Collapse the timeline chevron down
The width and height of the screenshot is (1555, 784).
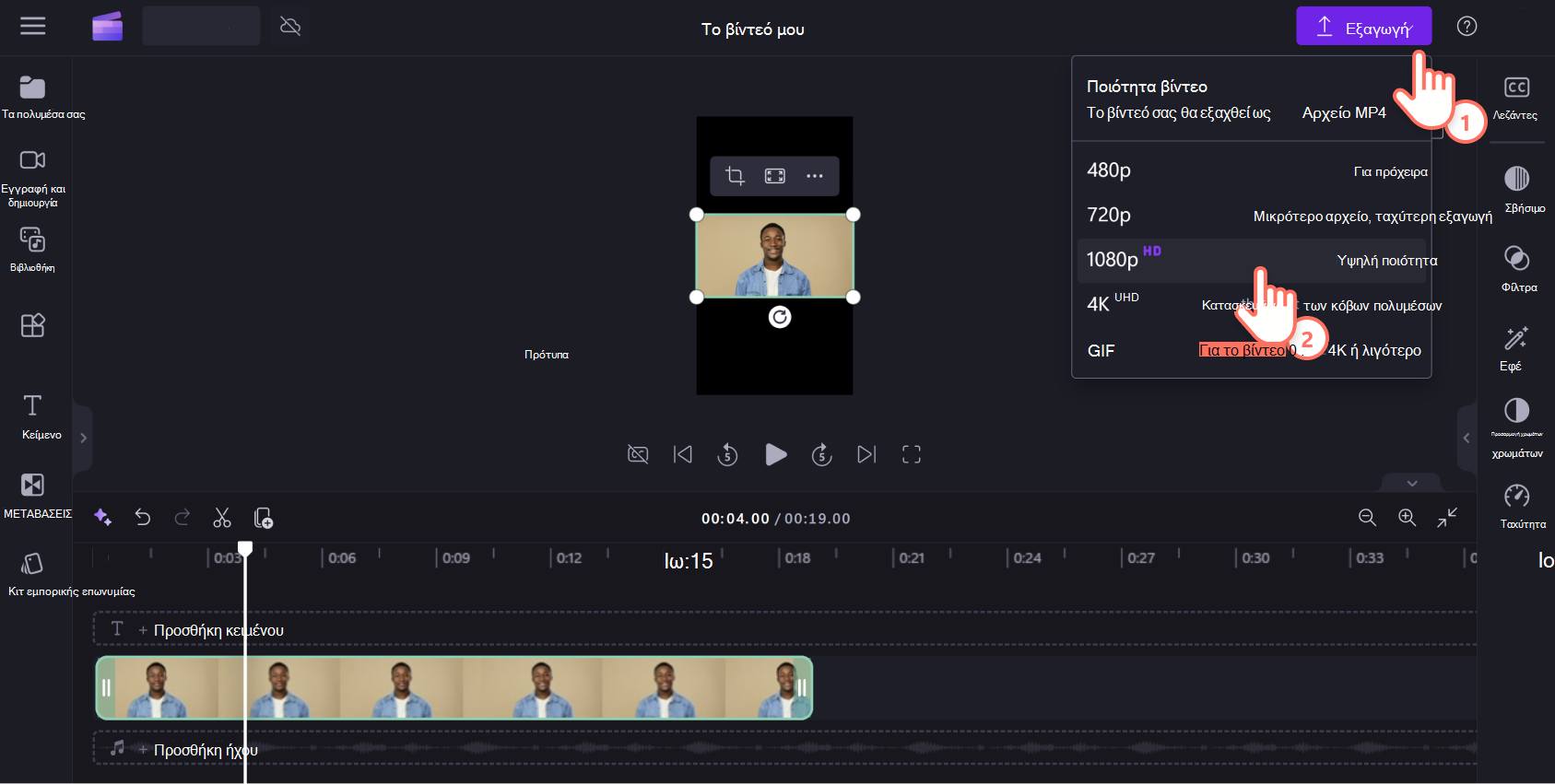pos(1412,483)
